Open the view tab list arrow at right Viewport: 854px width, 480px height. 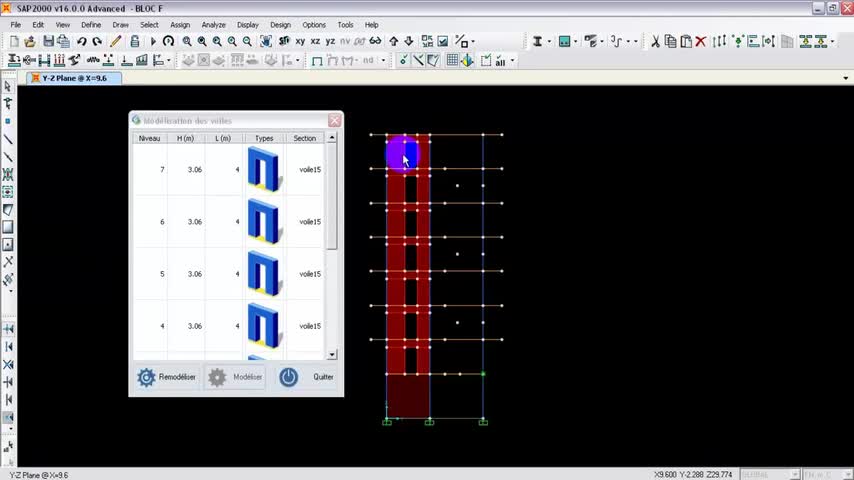[x=845, y=78]
